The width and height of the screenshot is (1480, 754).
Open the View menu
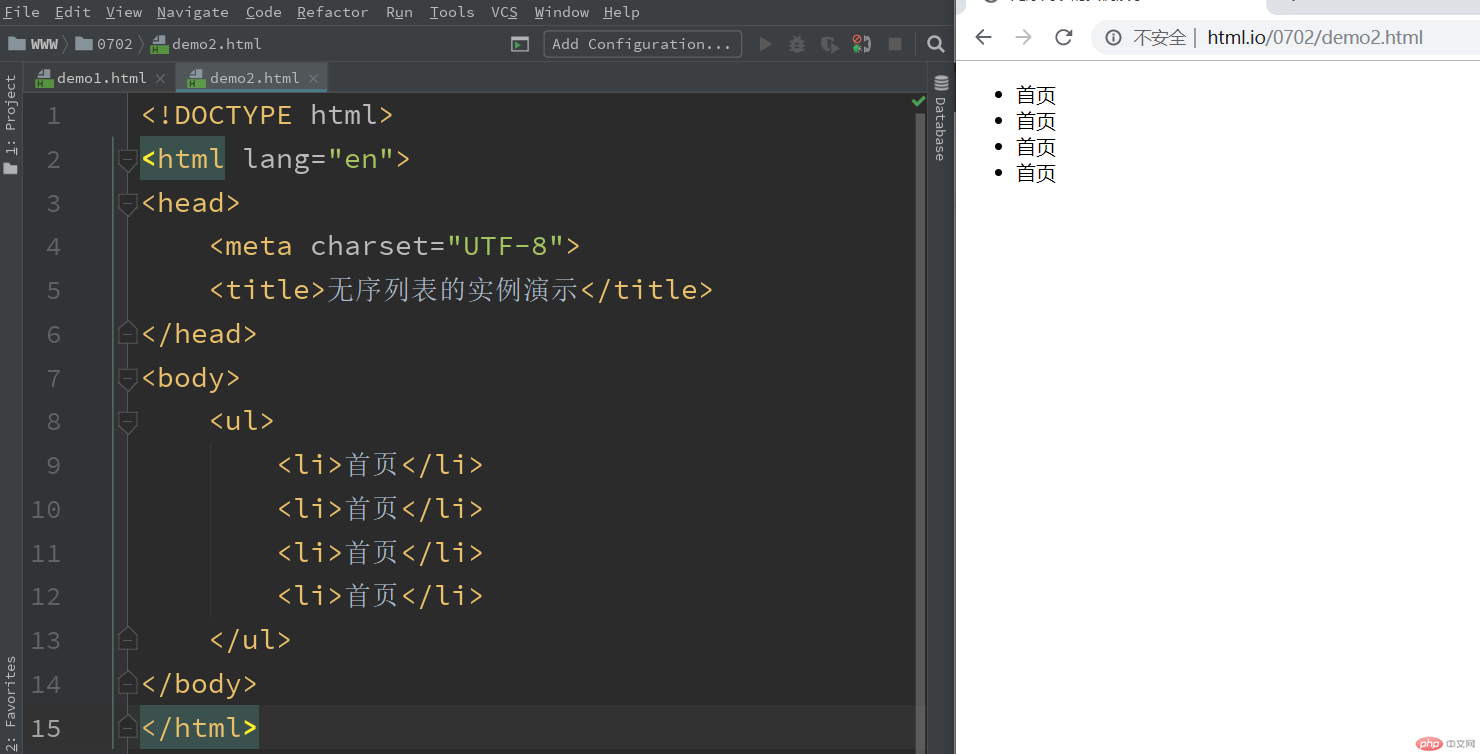click(124, 12)
